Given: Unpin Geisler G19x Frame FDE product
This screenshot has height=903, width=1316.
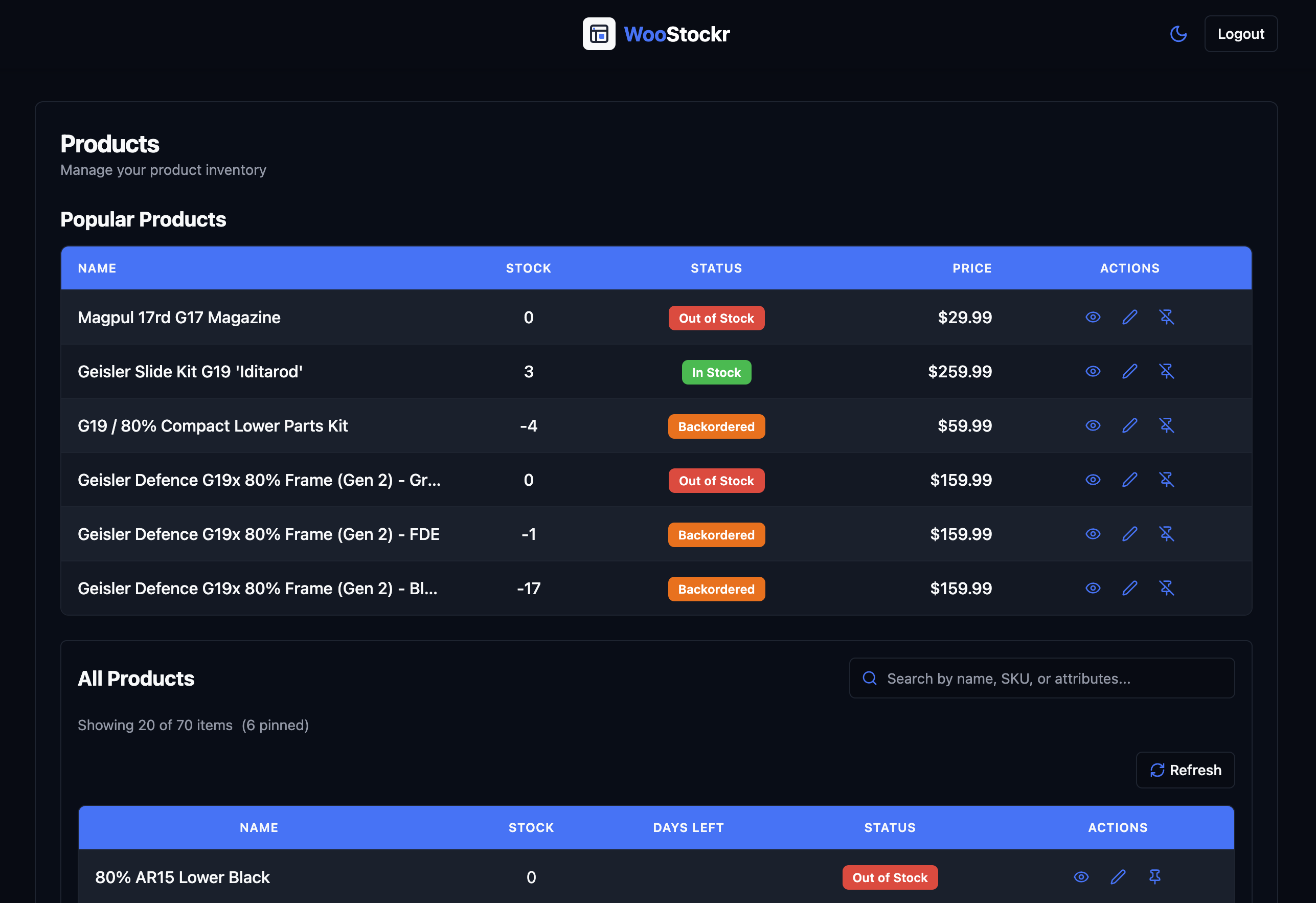Looking at the screenshot, I should pyautogui.click(x=1167, y=534).
